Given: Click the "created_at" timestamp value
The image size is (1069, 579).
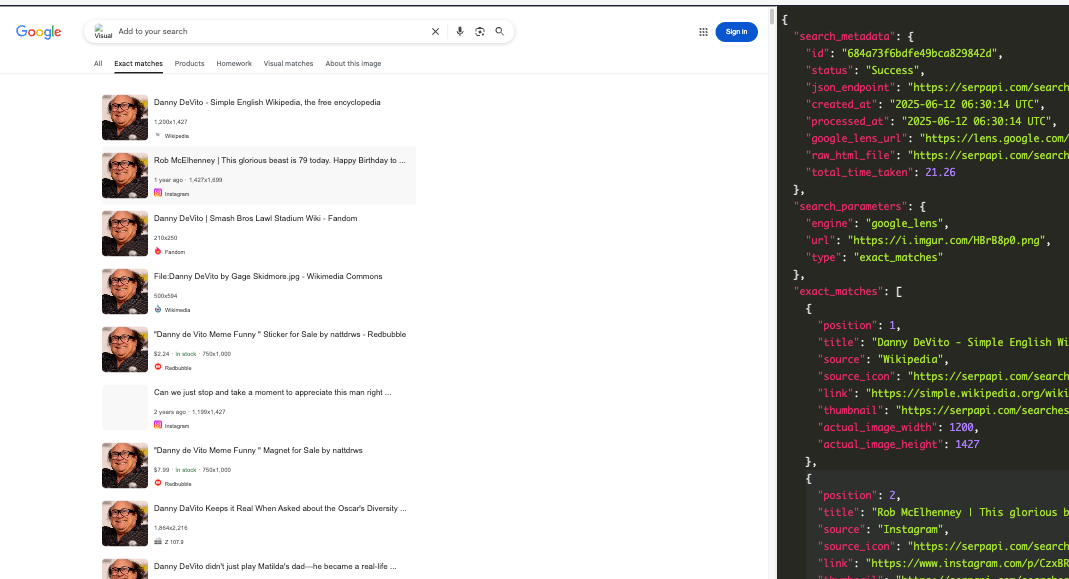Looking at the screenshot, I should (x=964, y=104).
